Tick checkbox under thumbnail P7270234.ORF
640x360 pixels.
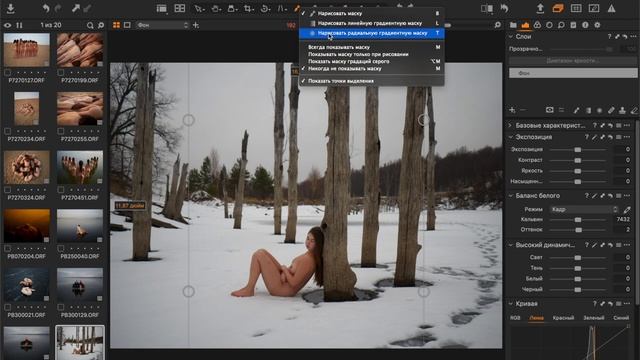click(7, 131)
